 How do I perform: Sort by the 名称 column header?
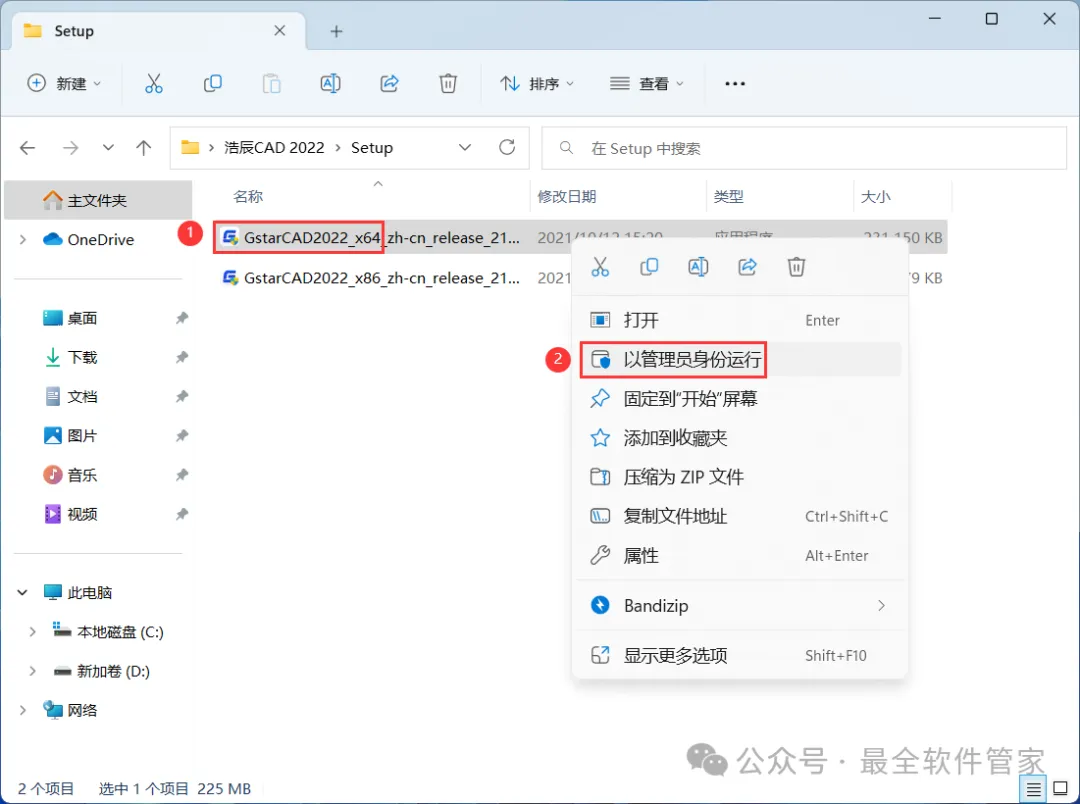(x=248, y=196)
